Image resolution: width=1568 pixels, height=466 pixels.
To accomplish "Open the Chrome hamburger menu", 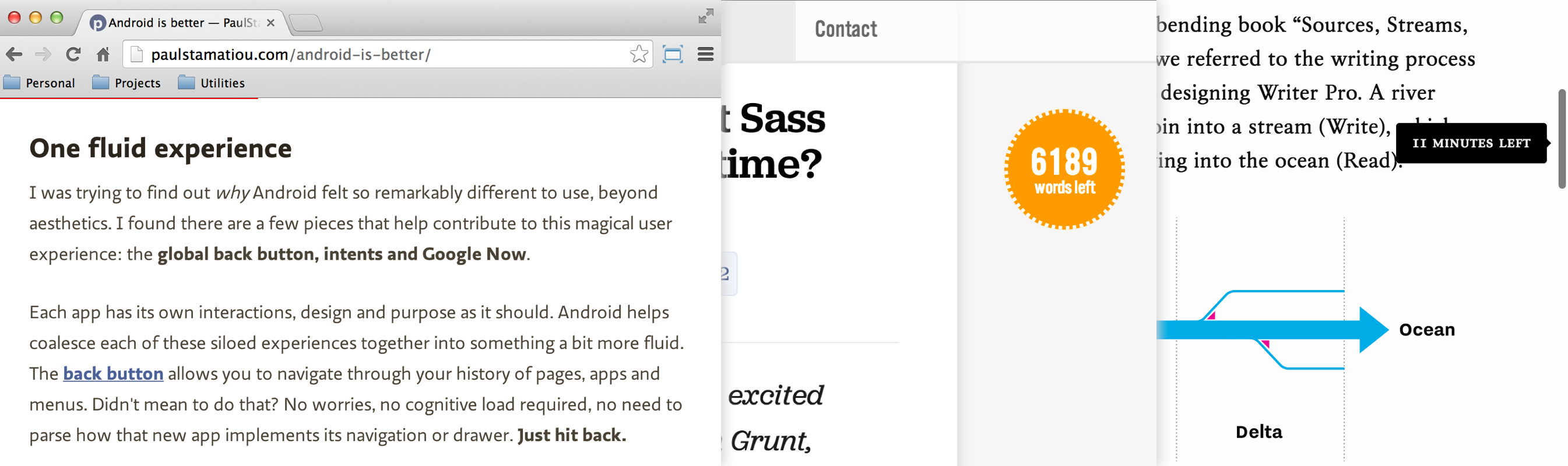I will pos(705,55).
